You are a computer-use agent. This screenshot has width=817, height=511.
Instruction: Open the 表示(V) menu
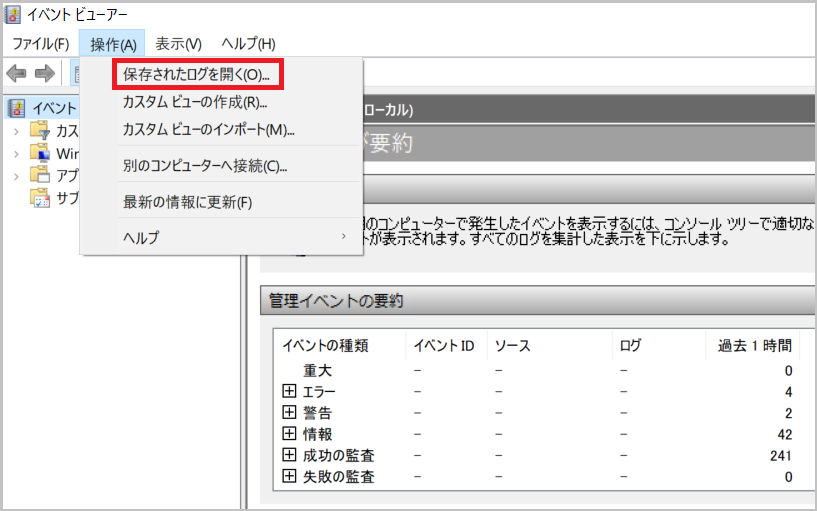tap(178, 44)
